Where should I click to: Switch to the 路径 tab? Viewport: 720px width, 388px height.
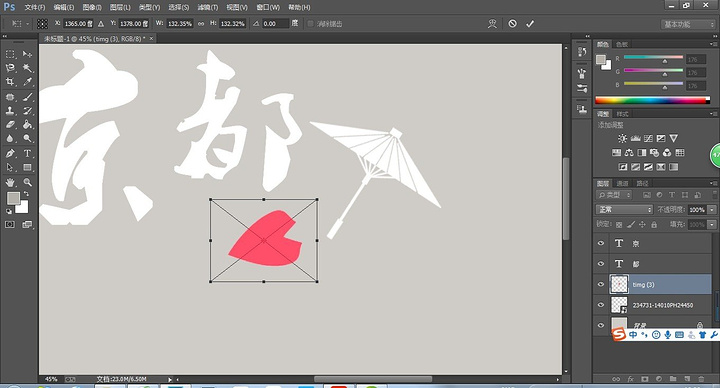pyautogui.click(x=642, y=183)
